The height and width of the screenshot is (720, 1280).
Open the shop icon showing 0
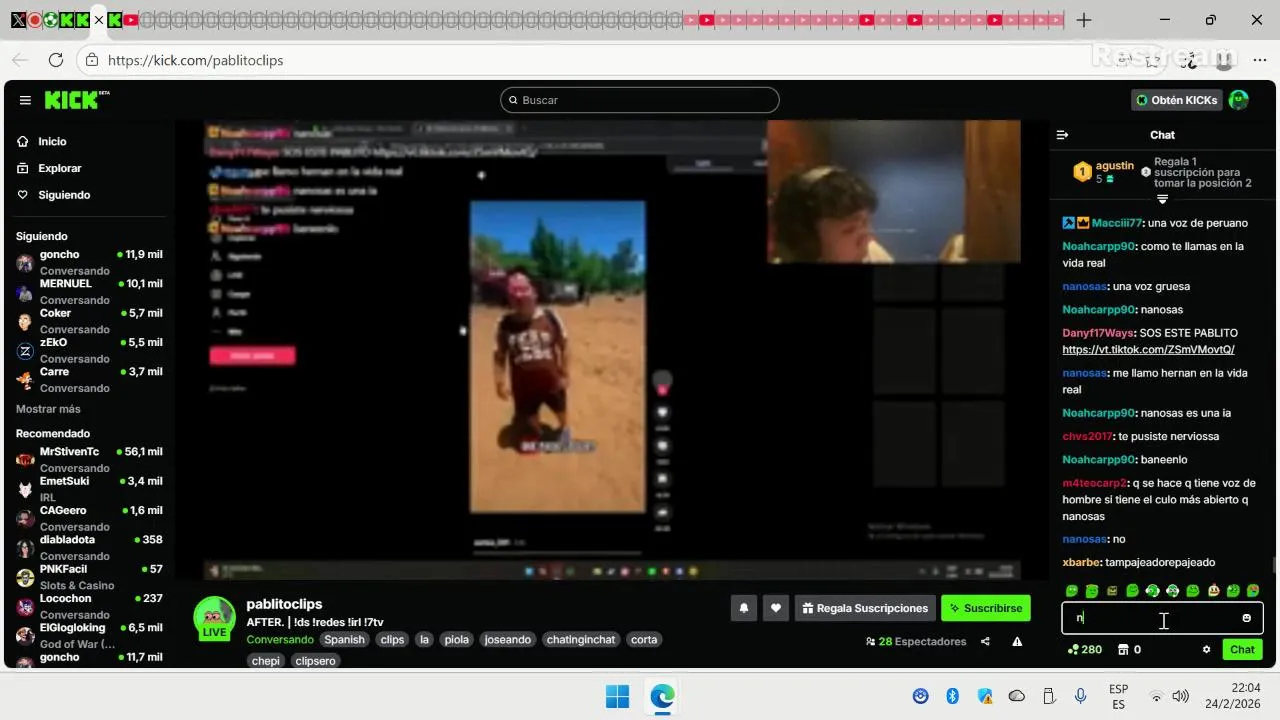coord(1129,650)
